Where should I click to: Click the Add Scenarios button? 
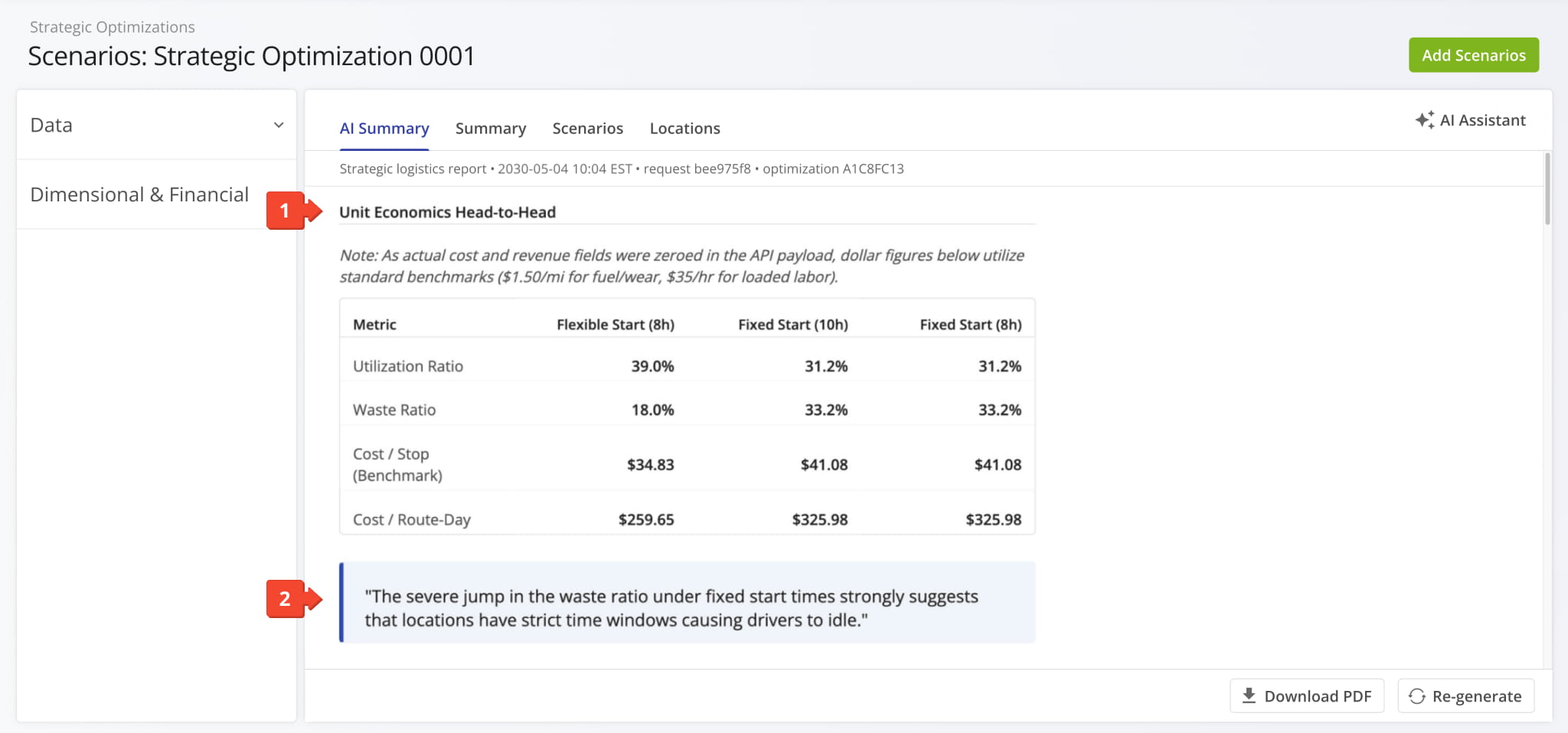pyautogui.click(x=1474, y=55)
